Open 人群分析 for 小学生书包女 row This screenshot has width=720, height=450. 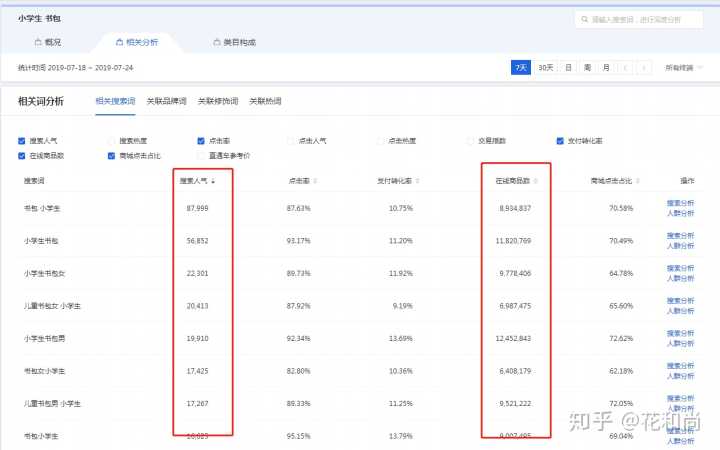(680, 277)
